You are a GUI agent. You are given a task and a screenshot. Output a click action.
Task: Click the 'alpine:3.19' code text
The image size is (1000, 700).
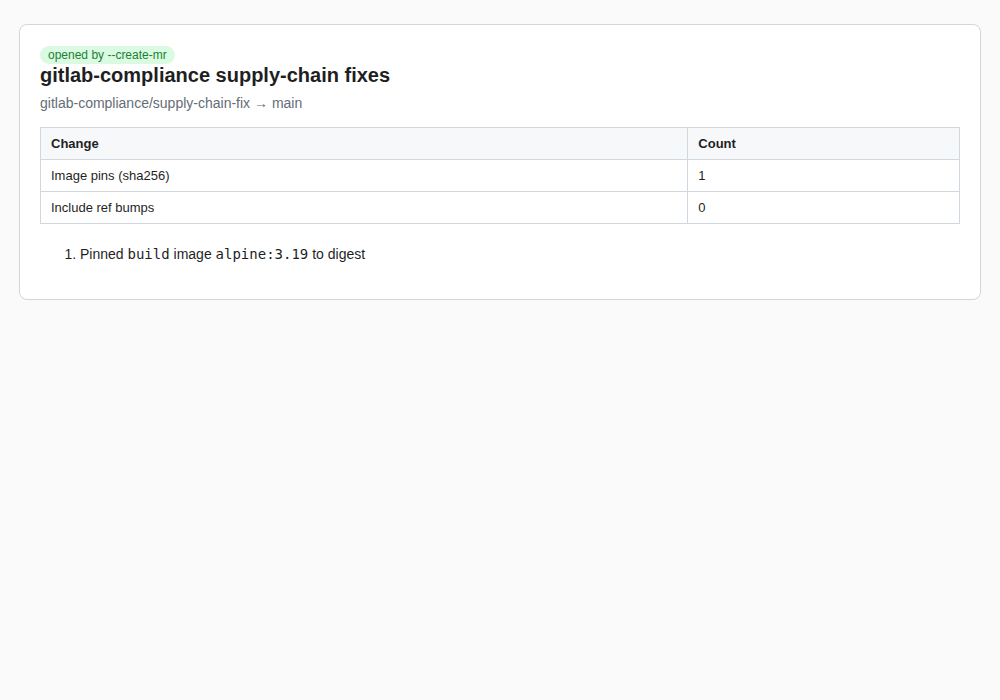point(261,254)
